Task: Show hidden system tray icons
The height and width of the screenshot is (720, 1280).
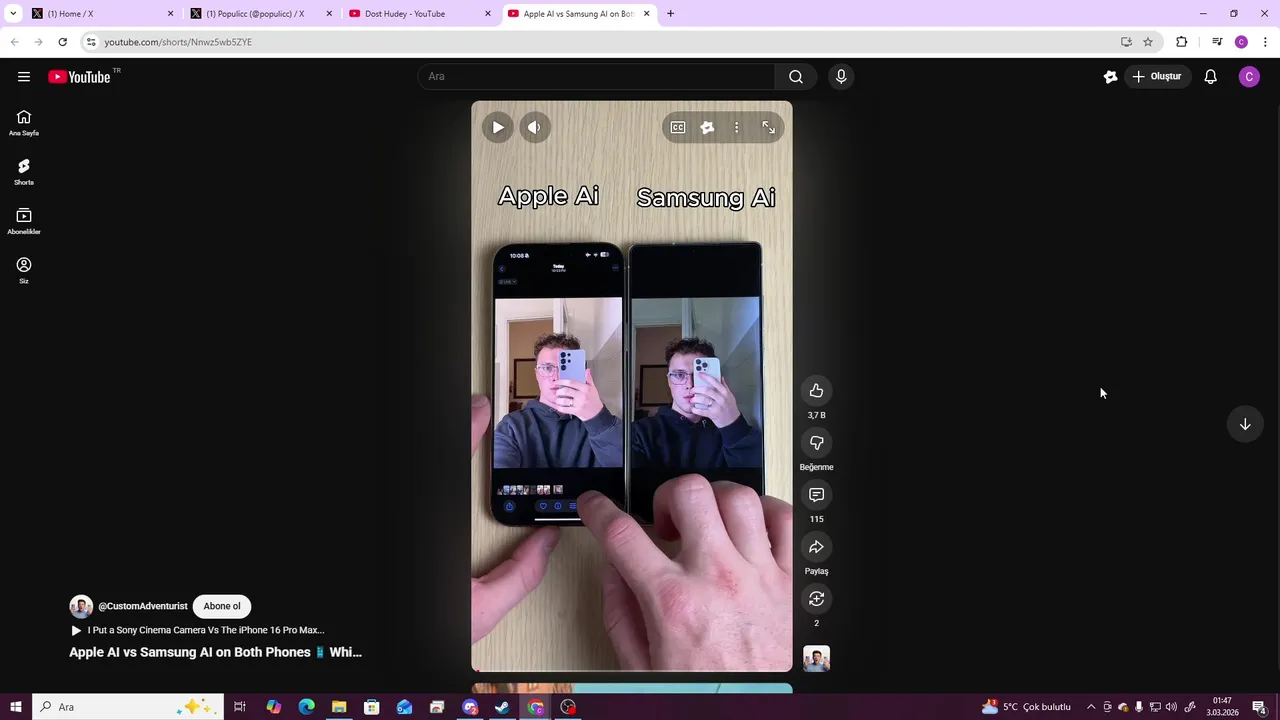Action: 1091,707
